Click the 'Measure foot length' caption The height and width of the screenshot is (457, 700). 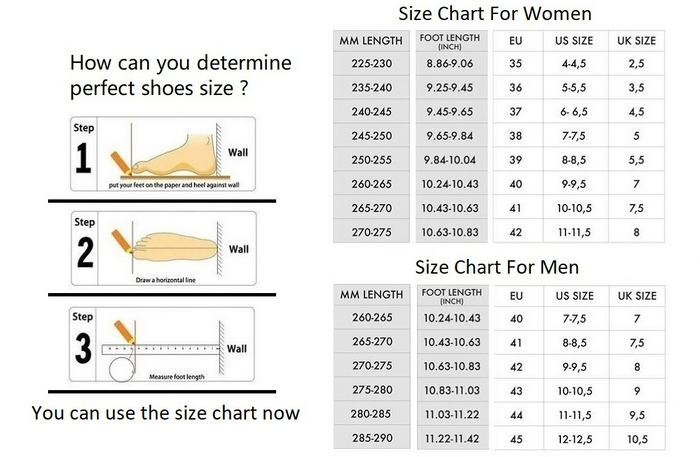pyautogui.click(x=178, y=375)
